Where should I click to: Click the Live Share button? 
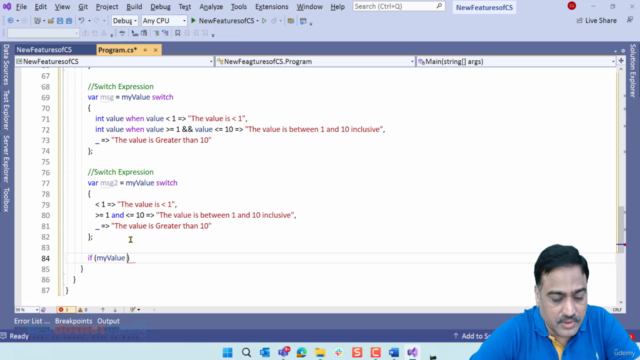coord(596,20)
